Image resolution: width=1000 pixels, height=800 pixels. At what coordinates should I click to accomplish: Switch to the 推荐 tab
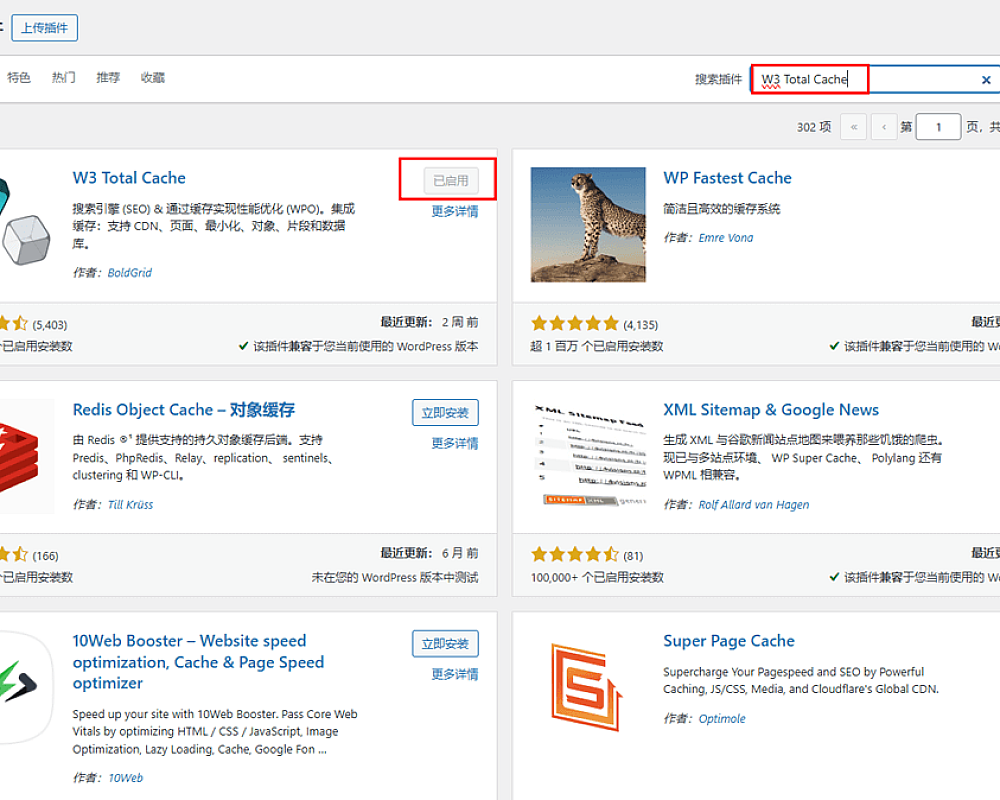tap(108, 78)
